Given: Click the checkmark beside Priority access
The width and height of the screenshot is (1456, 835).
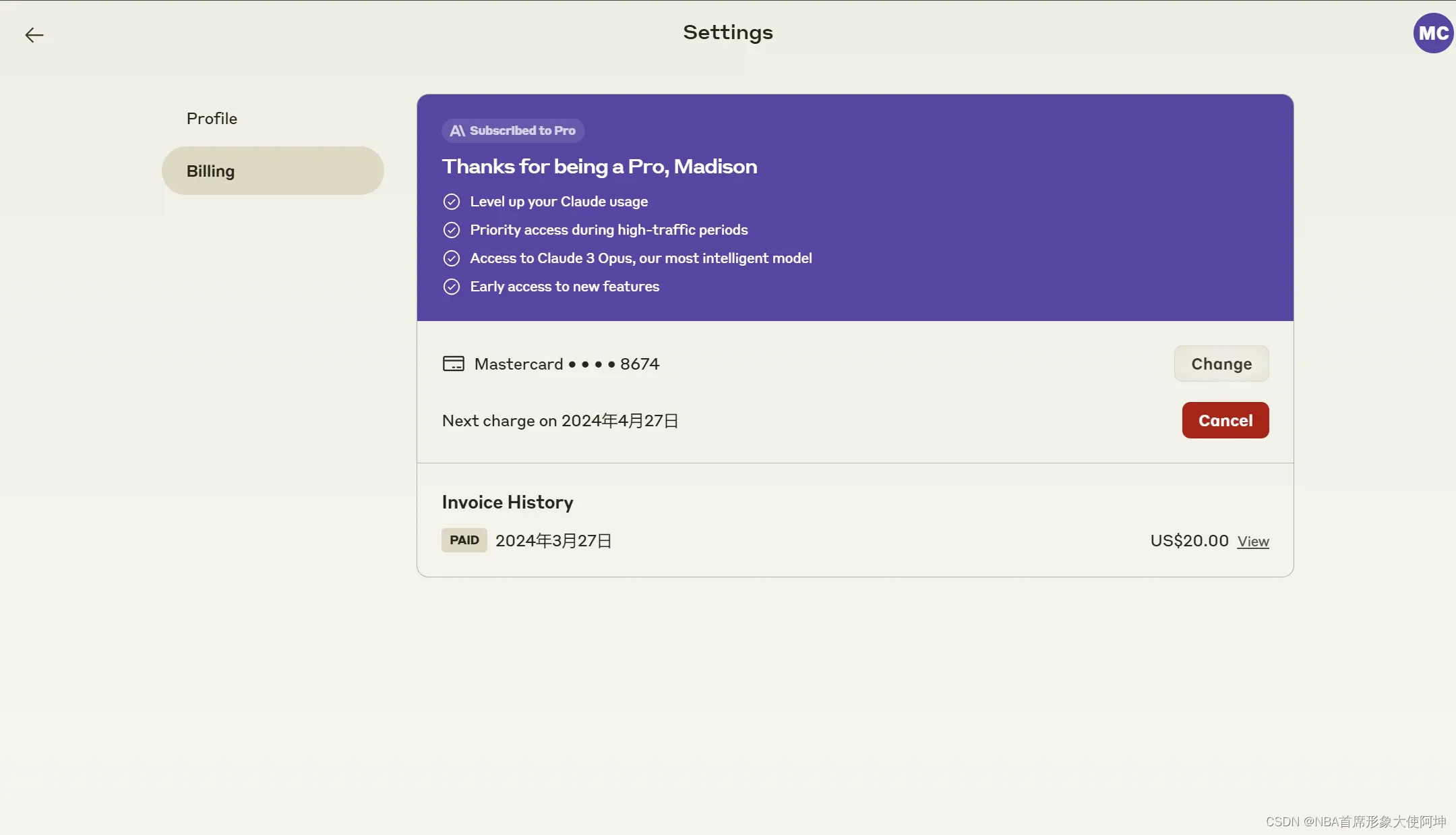Looking at the screenshot, I should 452,230.
